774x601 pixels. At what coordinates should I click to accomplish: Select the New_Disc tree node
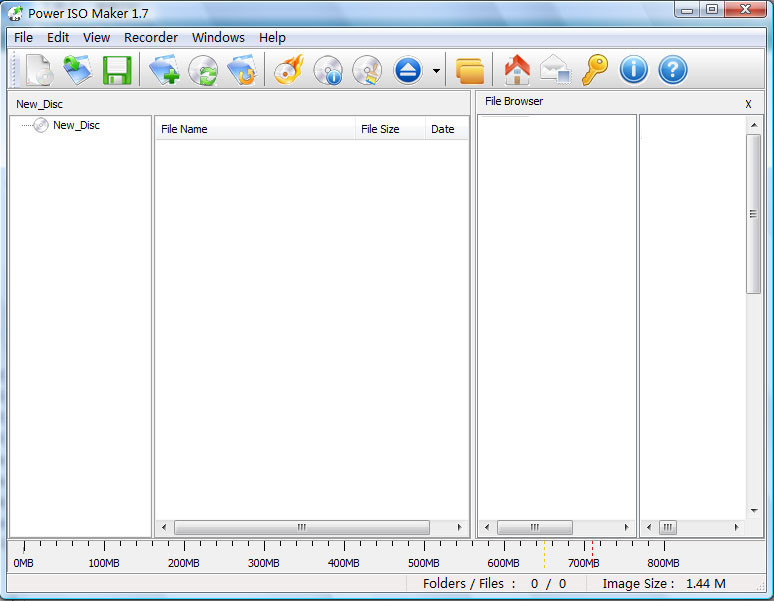click(x=77, y=125)
